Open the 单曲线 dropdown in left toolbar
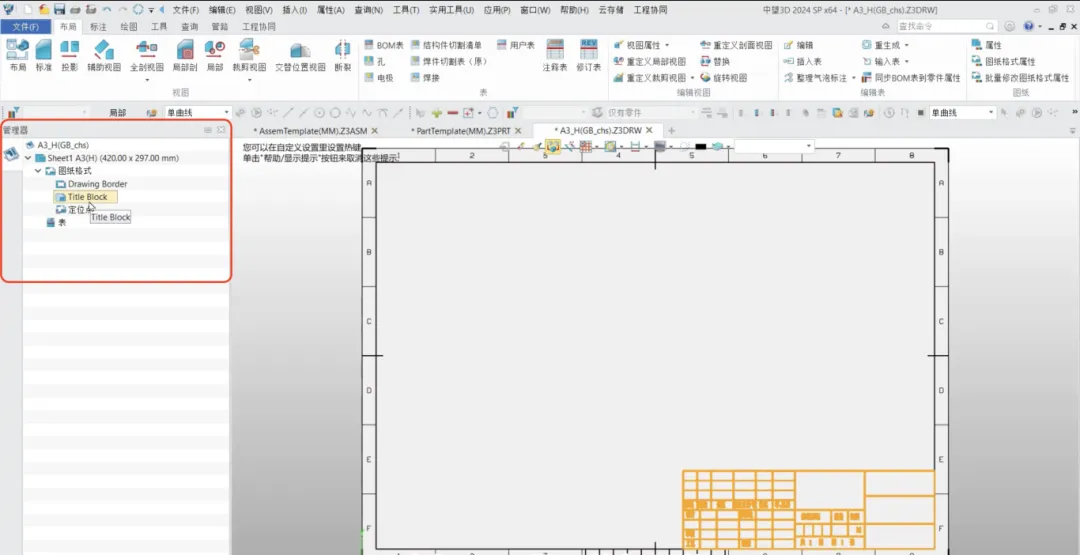Viewport: 1080px width, 555px height. pos(227,113)
